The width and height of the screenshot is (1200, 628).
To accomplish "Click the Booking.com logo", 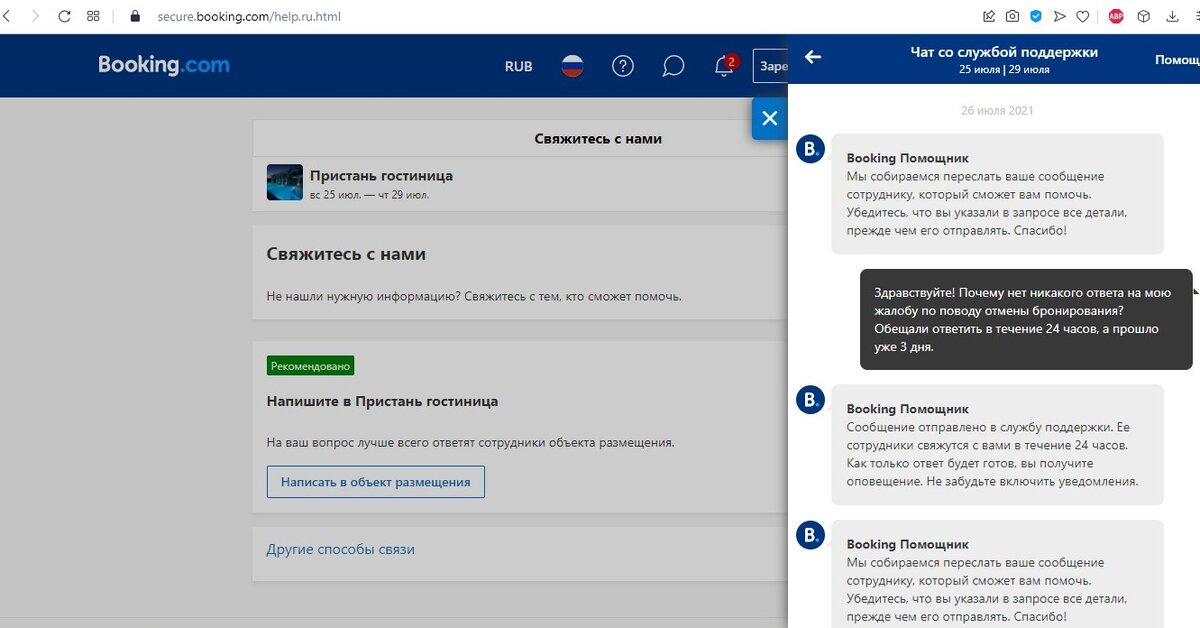I will coord(164,66).
